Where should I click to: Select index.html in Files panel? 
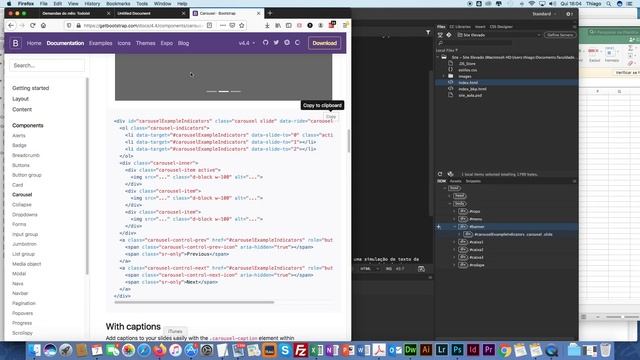[x=468, y=82]
